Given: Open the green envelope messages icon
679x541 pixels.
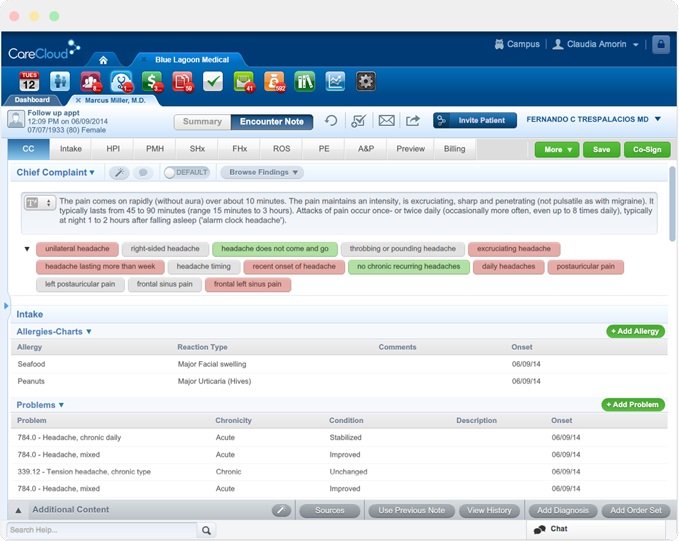Looking at the screenshot, I should pos(243,82).
